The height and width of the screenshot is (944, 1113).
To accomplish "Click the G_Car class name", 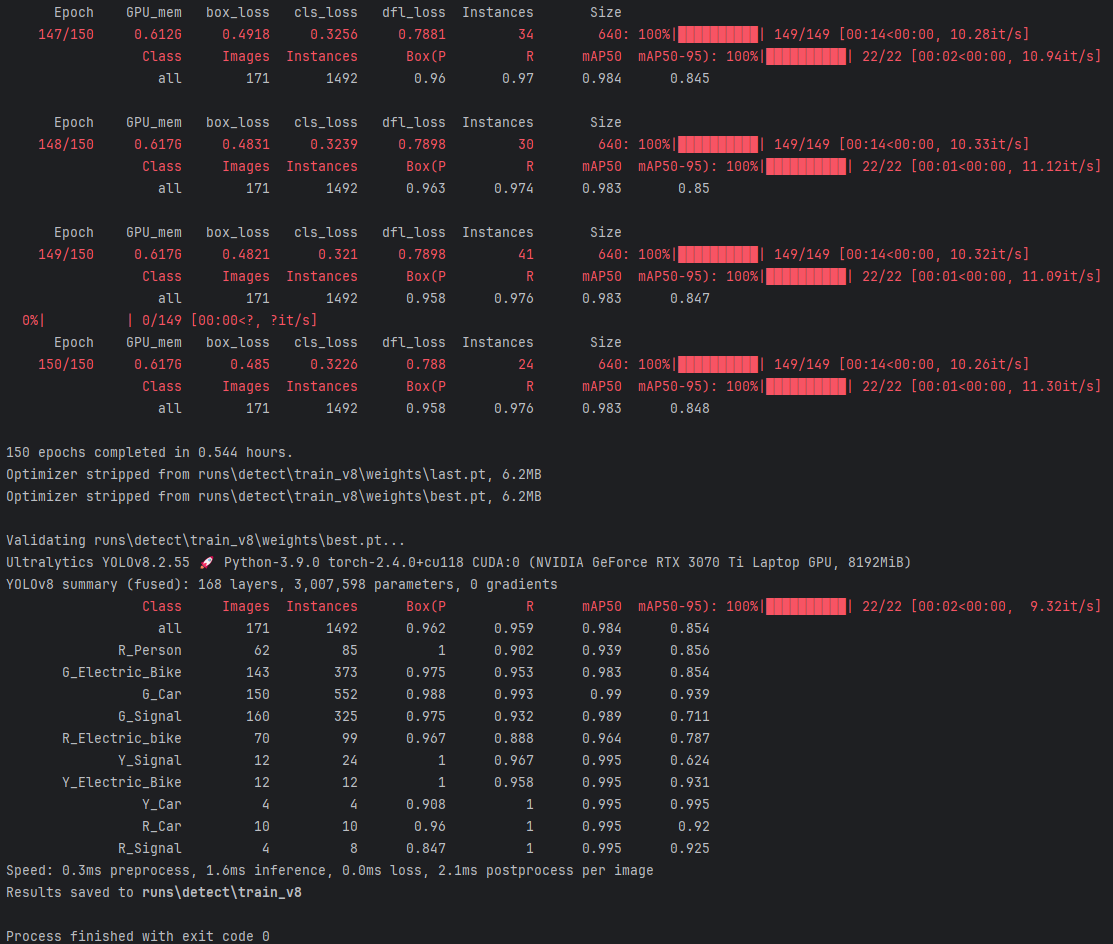I will (x=162, y=694).
